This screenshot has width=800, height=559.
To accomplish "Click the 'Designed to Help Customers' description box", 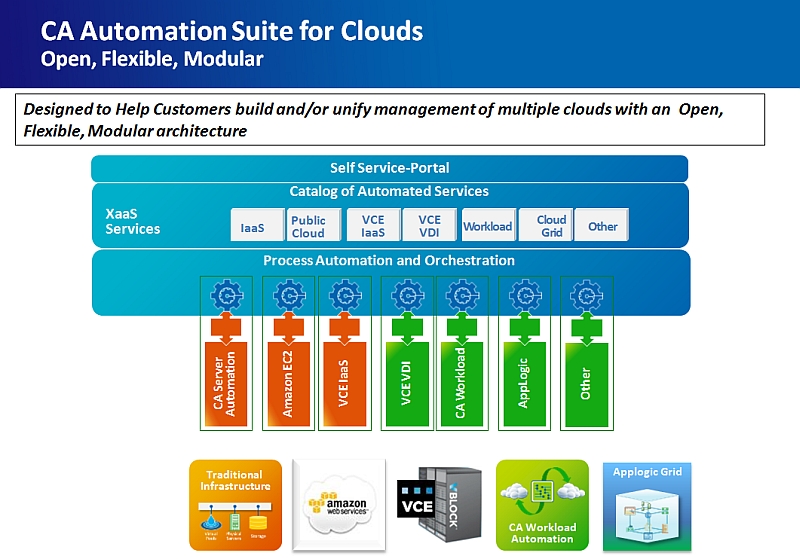I will coord(390,119).
